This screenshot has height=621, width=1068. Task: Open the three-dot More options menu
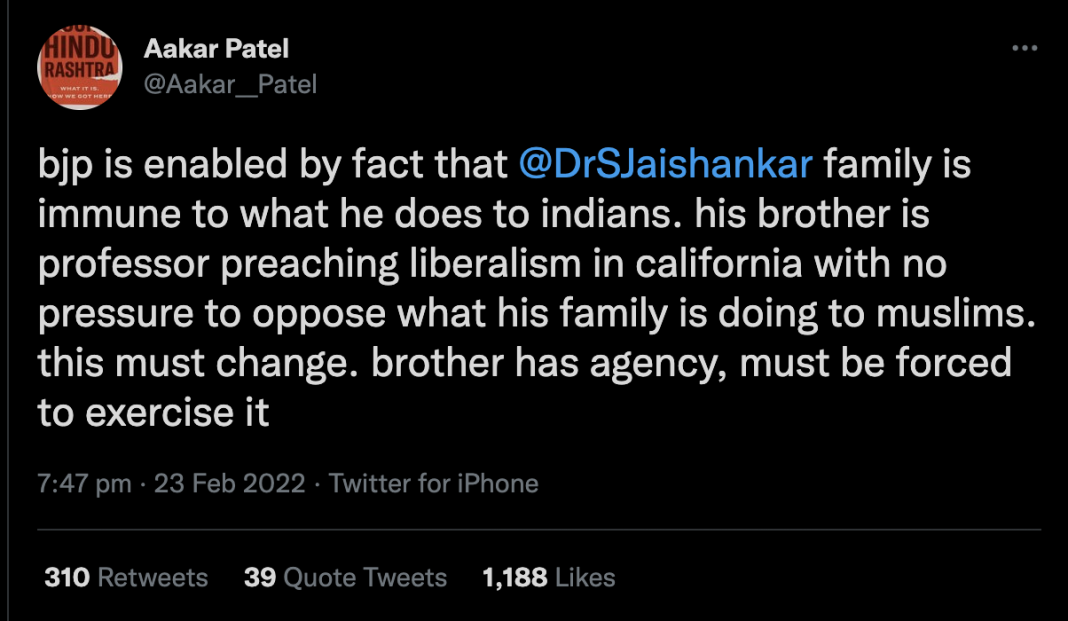click(x=1025, y=49)
